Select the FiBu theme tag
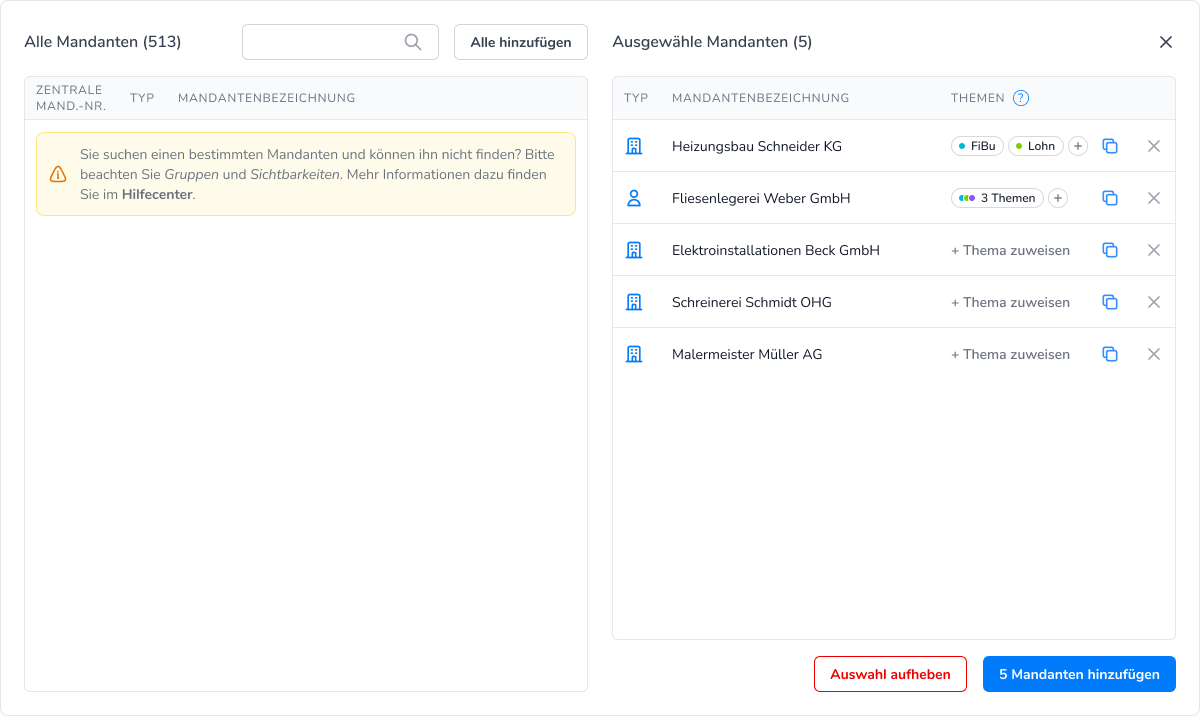Image resolution: width=1200 pixels, height=716 pixels. click(977, 146)
